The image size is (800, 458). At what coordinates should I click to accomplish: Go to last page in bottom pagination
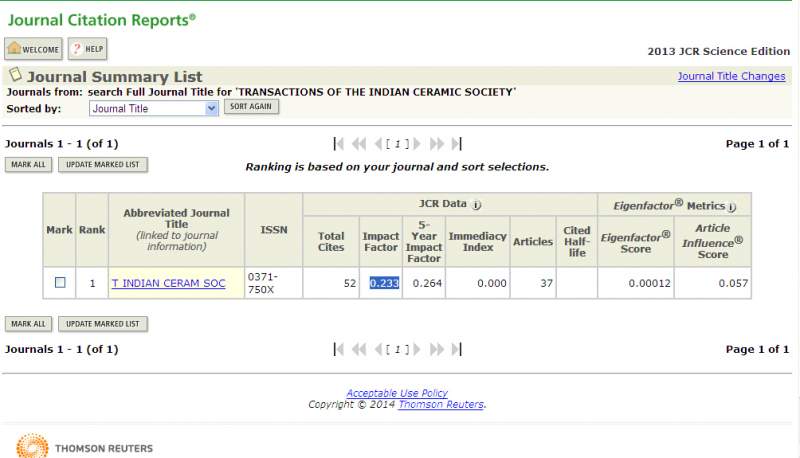click(457, 349)
